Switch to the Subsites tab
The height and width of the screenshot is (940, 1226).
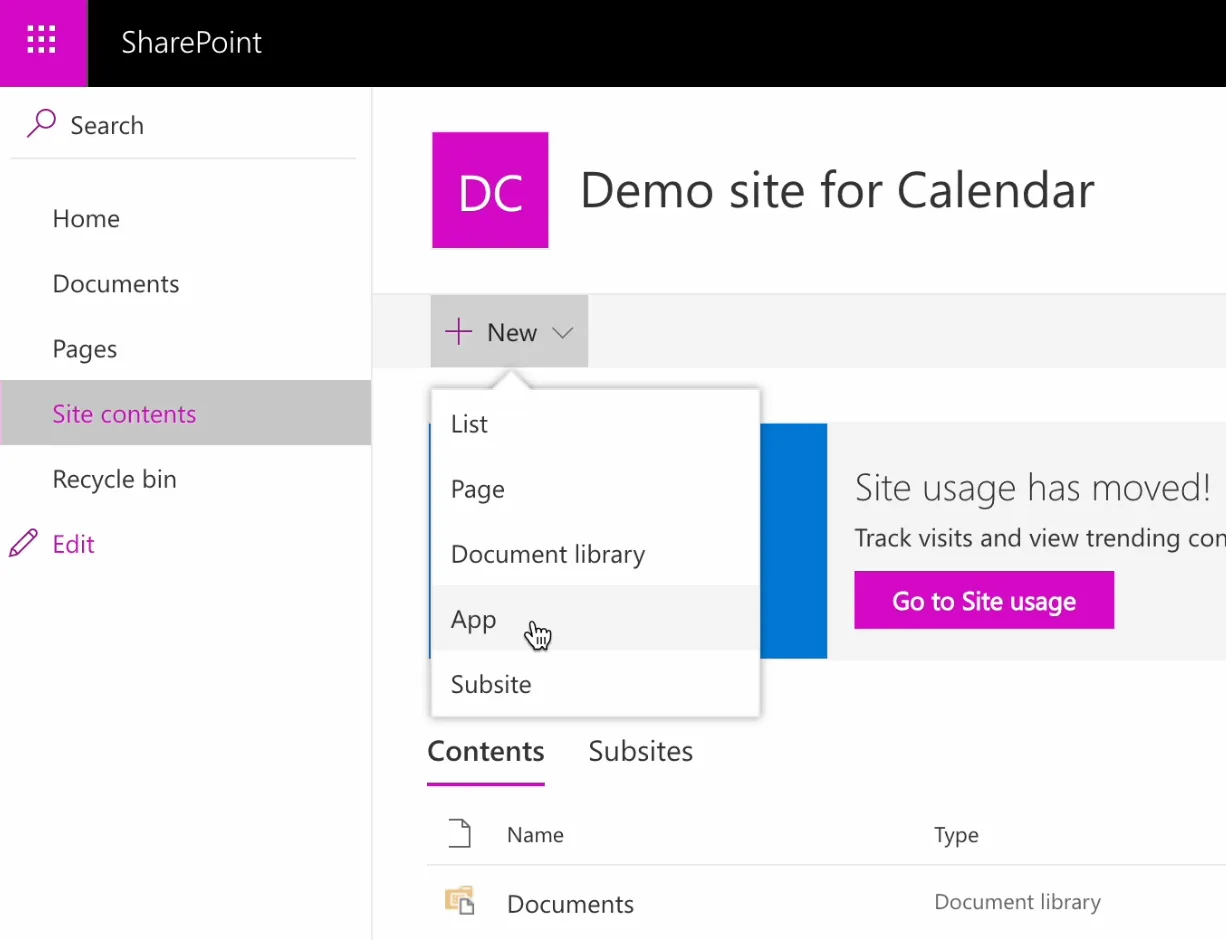click(x=641, y=752)
